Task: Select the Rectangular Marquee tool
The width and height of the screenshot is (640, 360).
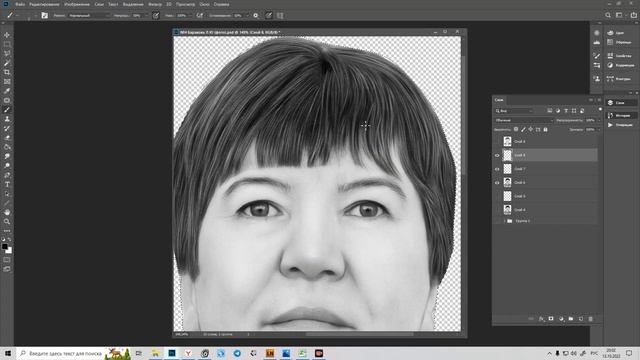Action: [7, 44]
